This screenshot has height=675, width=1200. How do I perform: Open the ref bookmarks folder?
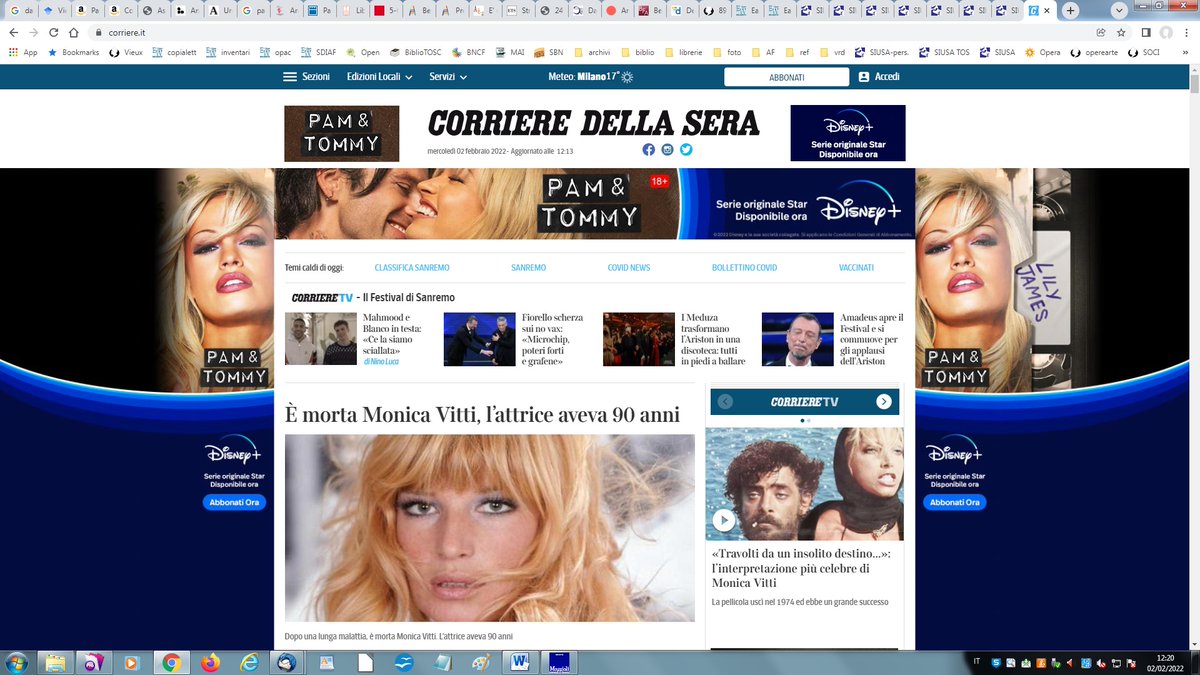(x=796, y=52)
